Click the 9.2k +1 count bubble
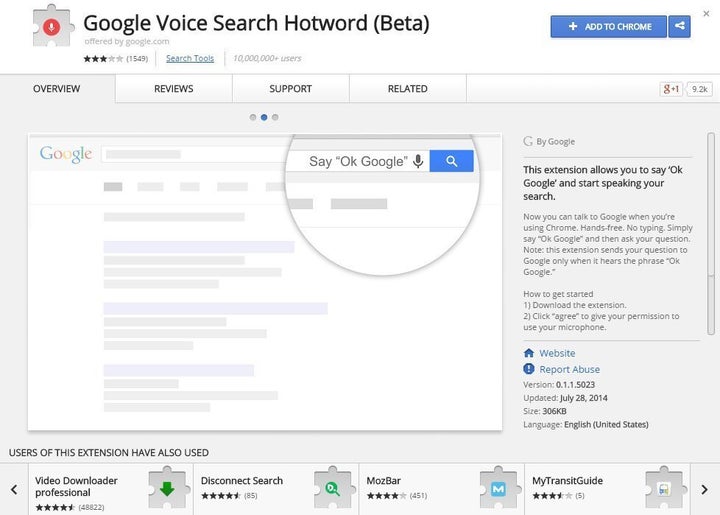This screenshot has height=515, width=720. 699,89
